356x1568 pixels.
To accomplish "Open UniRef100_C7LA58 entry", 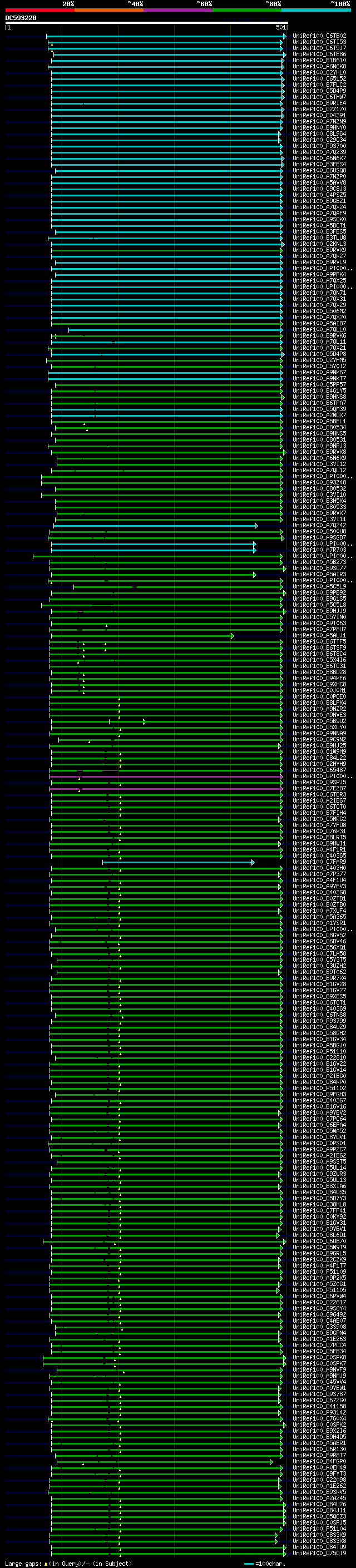I will point(319,954).
